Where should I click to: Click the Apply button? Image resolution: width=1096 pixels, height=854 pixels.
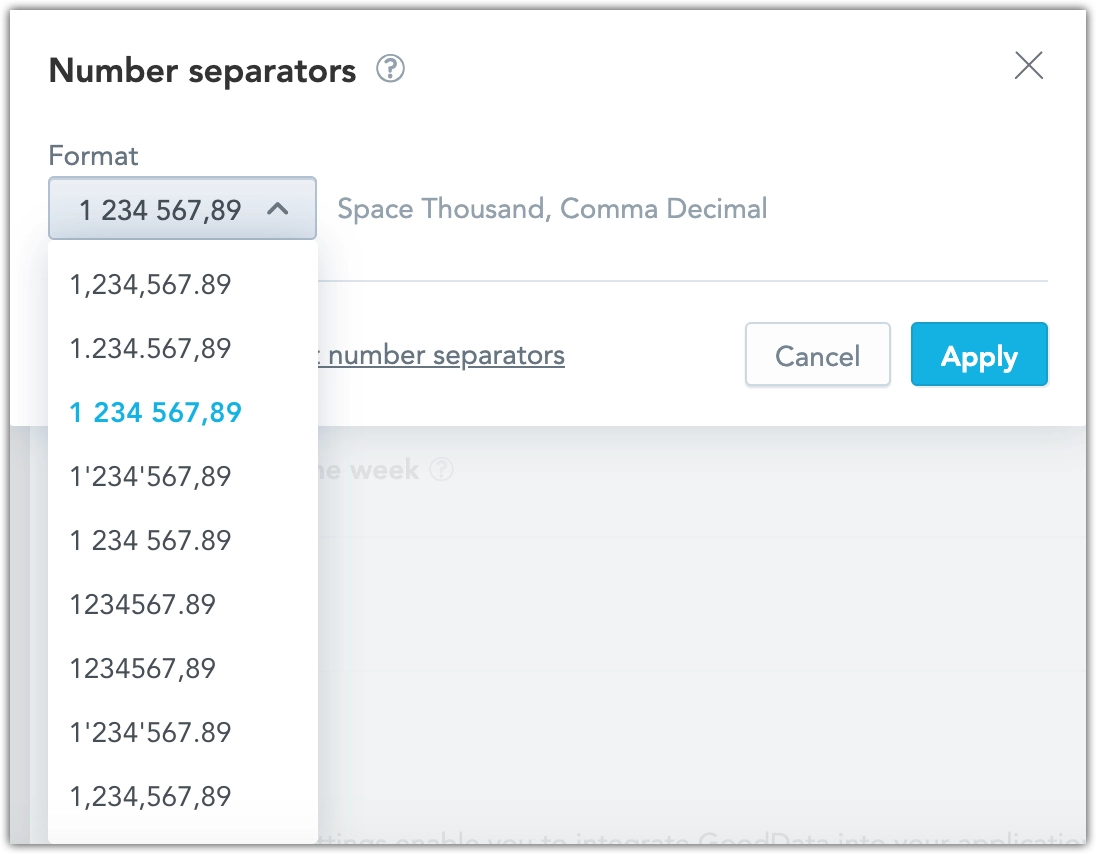point(979,354)
